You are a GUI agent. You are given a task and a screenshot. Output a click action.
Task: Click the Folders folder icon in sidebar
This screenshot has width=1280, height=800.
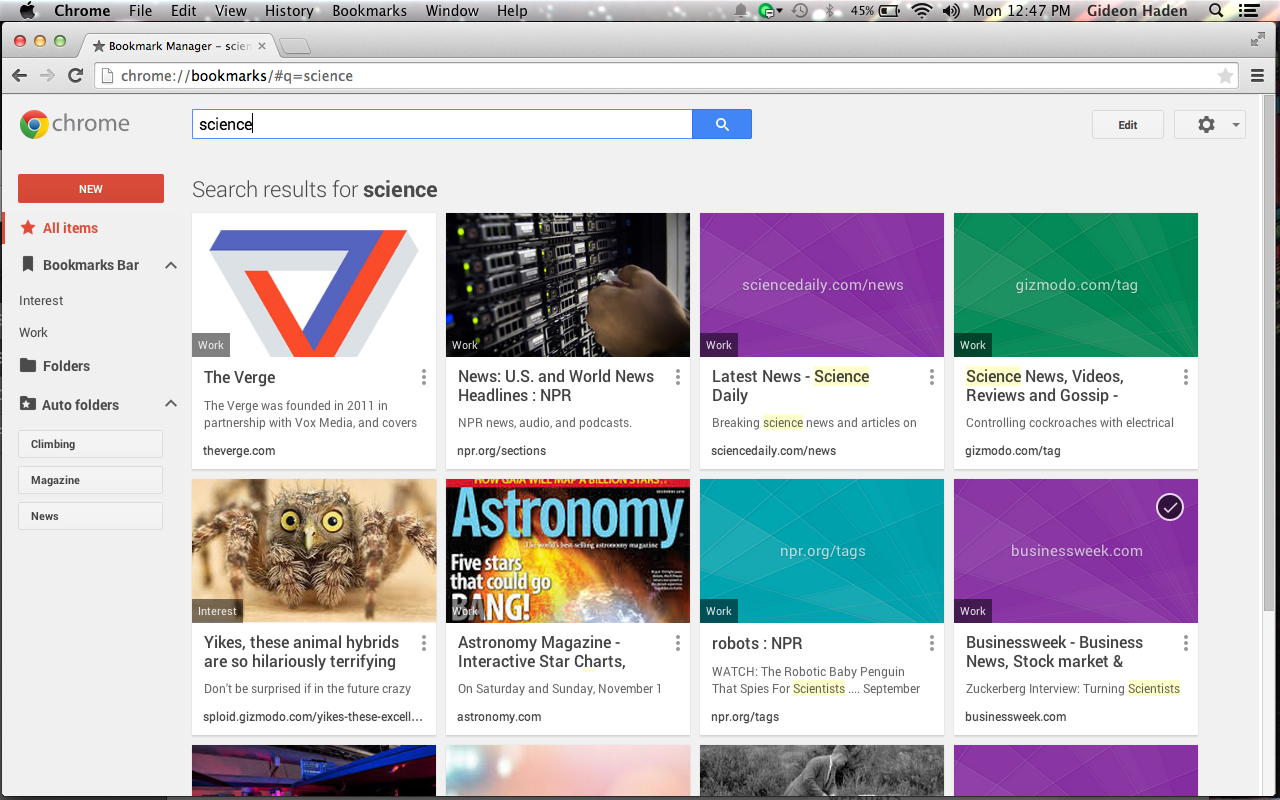28,365
